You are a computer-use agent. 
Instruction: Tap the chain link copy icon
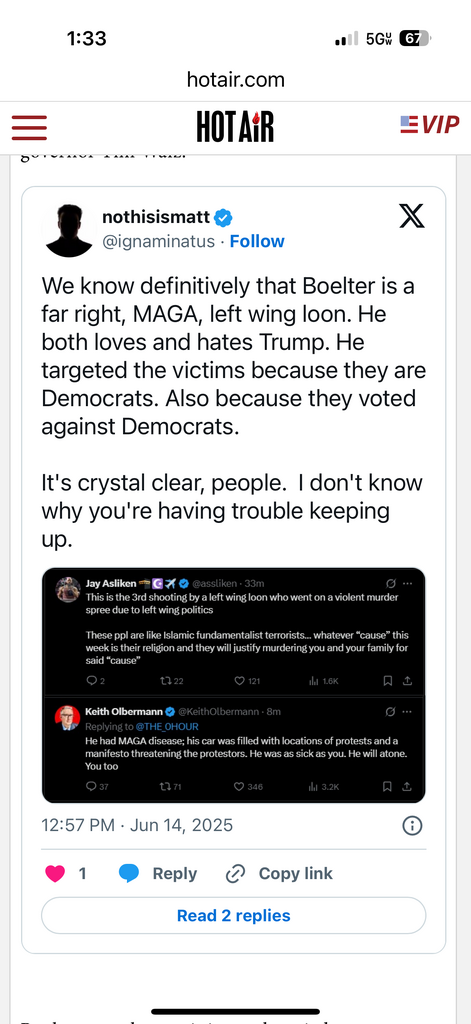235,874
